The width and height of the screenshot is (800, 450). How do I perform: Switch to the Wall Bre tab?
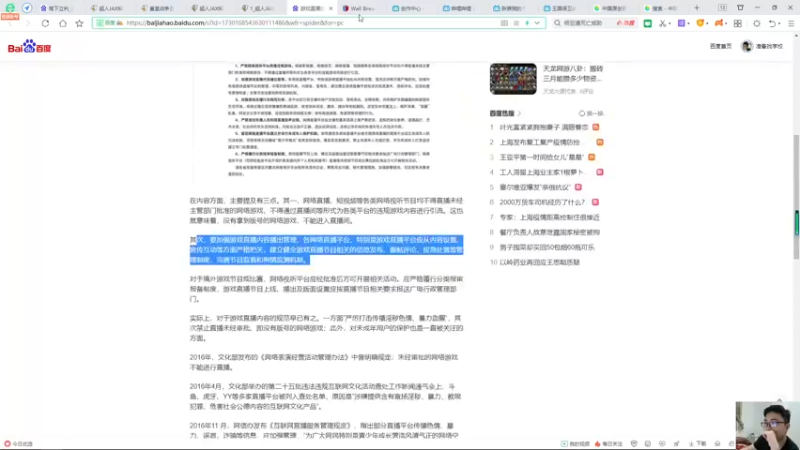(x=360, y=8)
